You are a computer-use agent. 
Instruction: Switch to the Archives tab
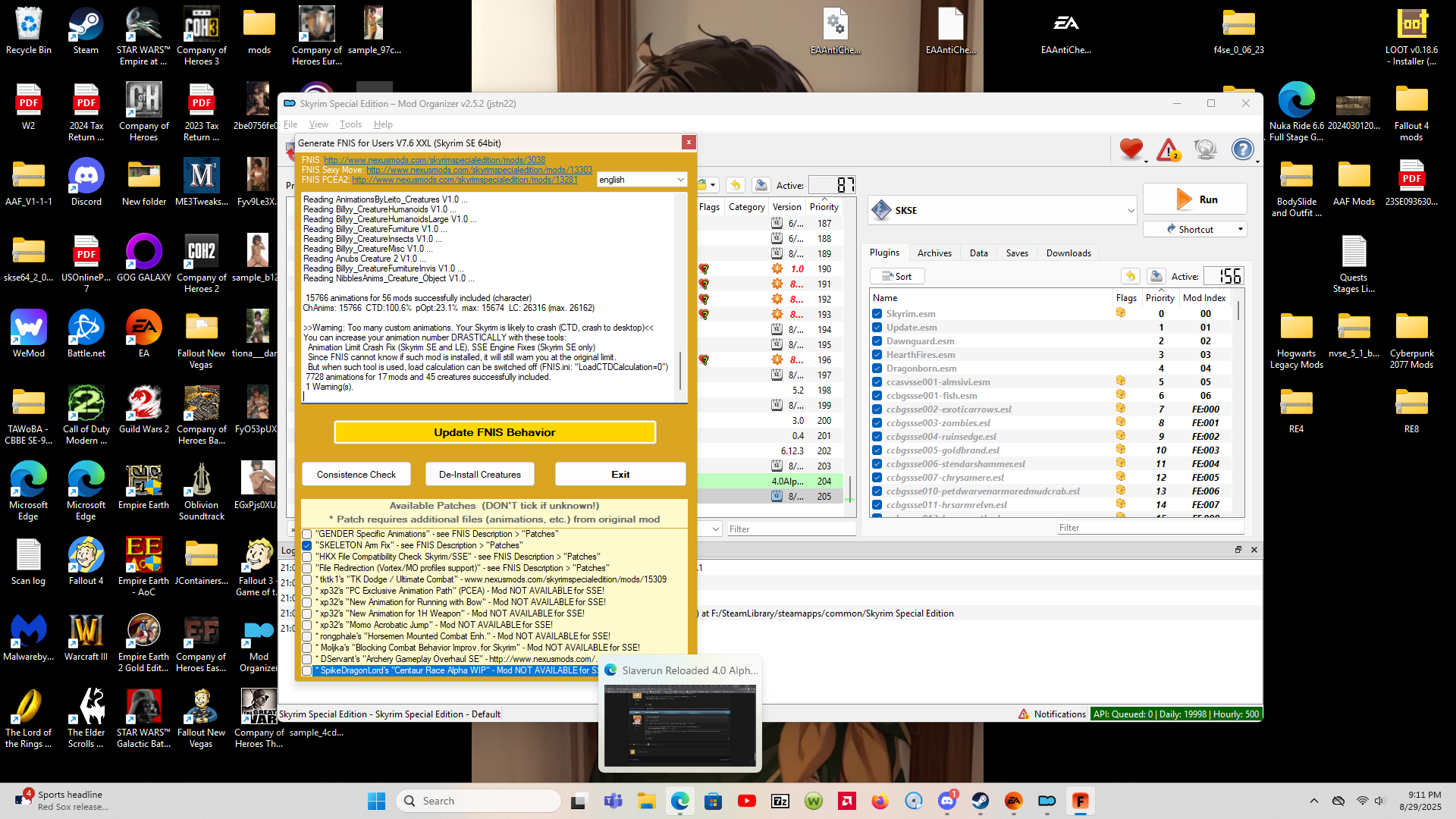click(934, 253)
